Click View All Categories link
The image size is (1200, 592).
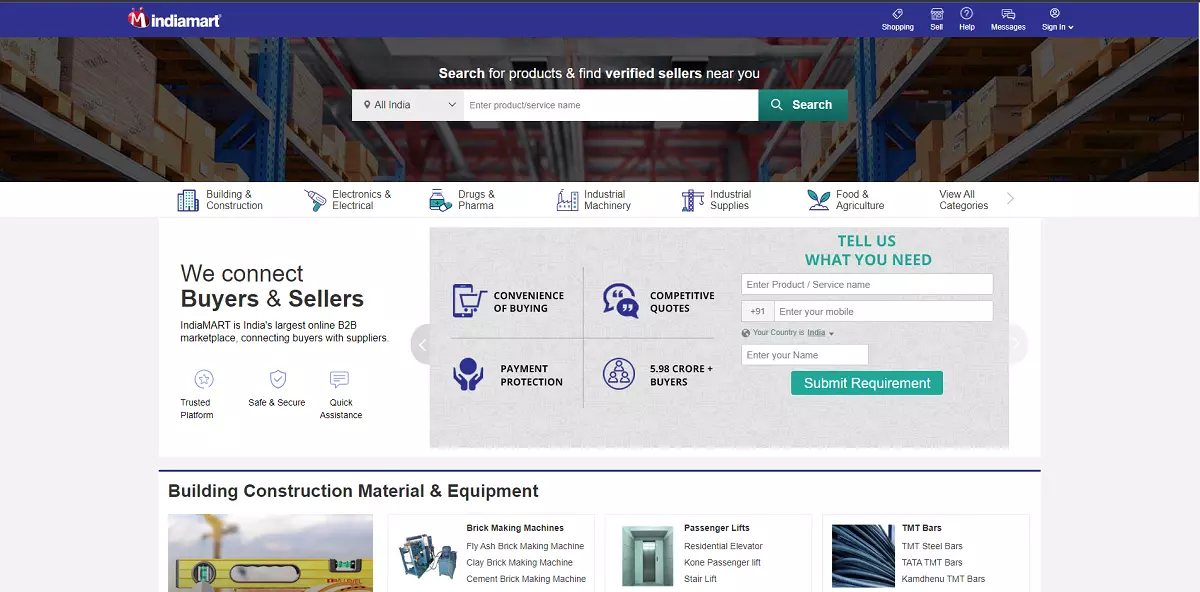[x=964, y=200]
